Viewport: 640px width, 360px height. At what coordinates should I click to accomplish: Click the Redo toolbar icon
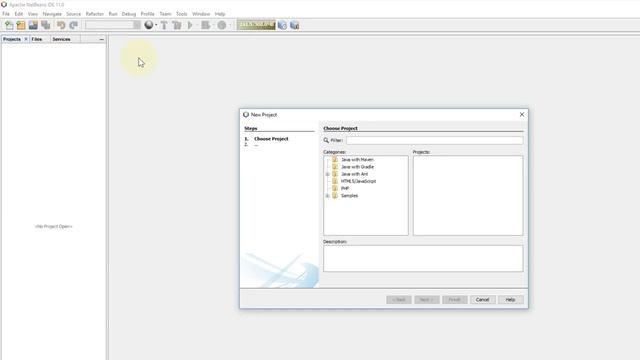pos(73,25)
